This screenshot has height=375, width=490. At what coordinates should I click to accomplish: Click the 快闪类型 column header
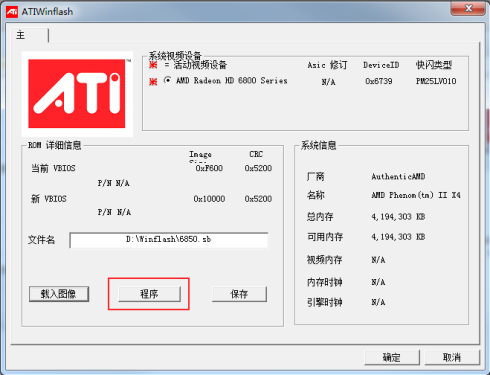point(434,65)
